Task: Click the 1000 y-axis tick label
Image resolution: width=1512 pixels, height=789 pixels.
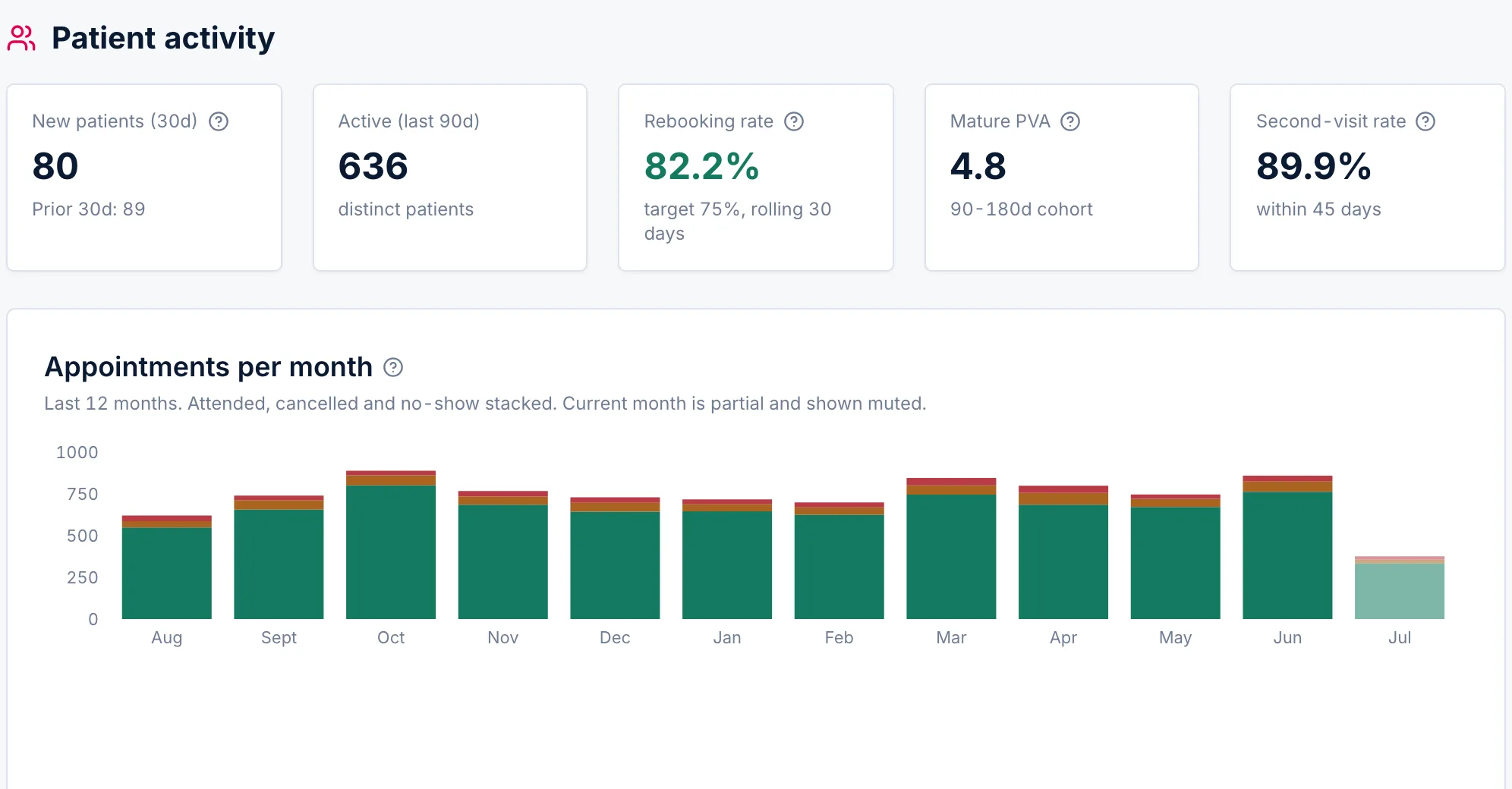Action: coord(77,452)
